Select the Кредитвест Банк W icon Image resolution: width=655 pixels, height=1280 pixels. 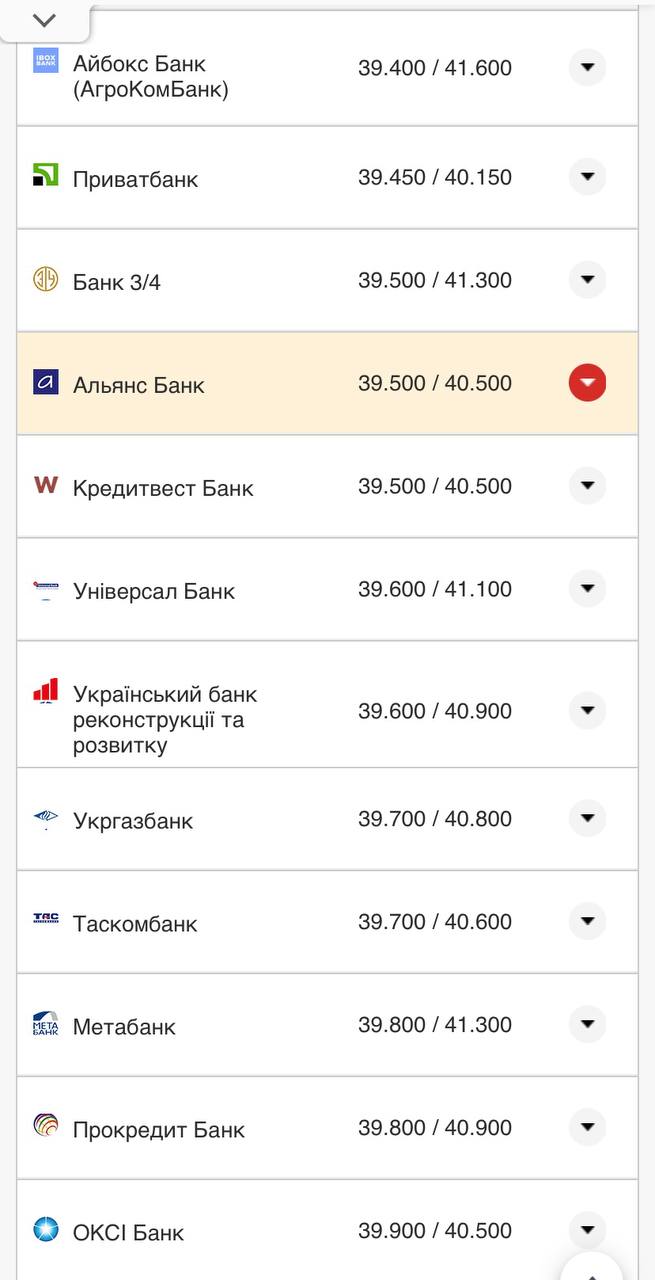(45, 485)
